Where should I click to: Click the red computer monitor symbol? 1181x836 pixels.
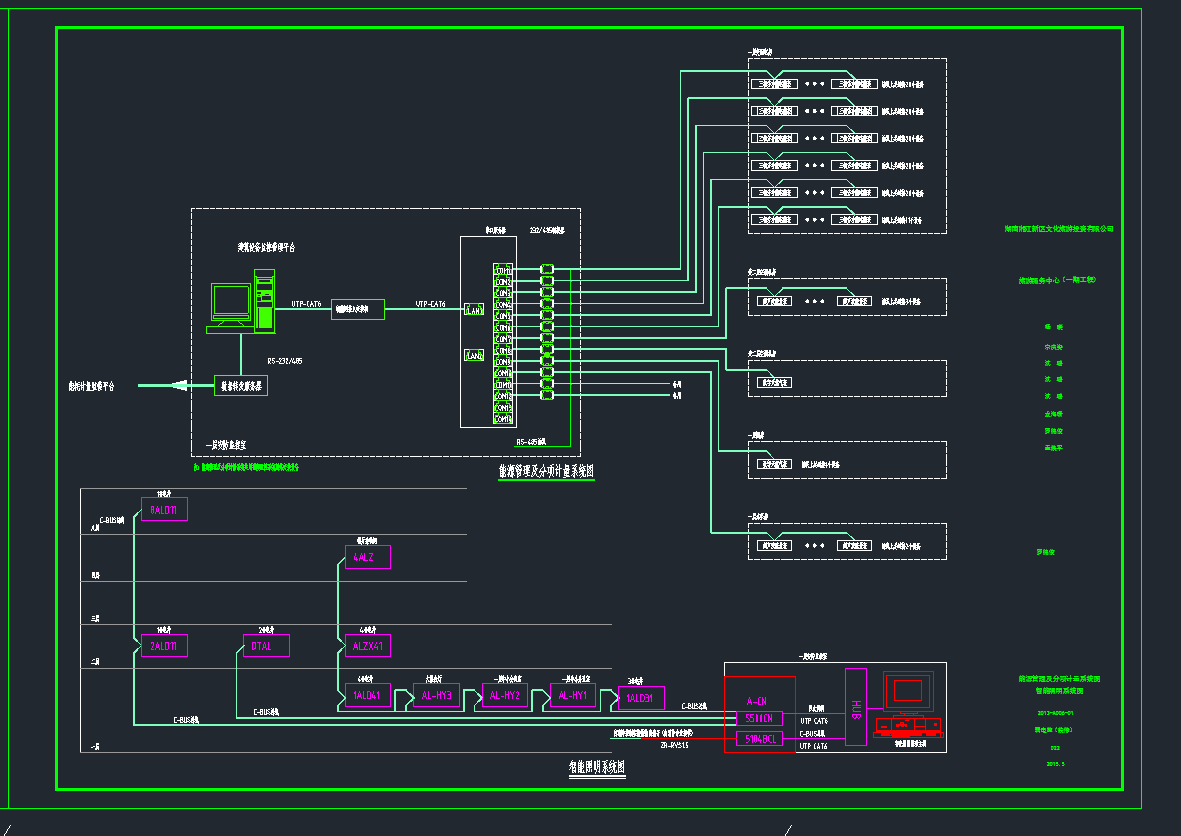[x=907, y=690]
